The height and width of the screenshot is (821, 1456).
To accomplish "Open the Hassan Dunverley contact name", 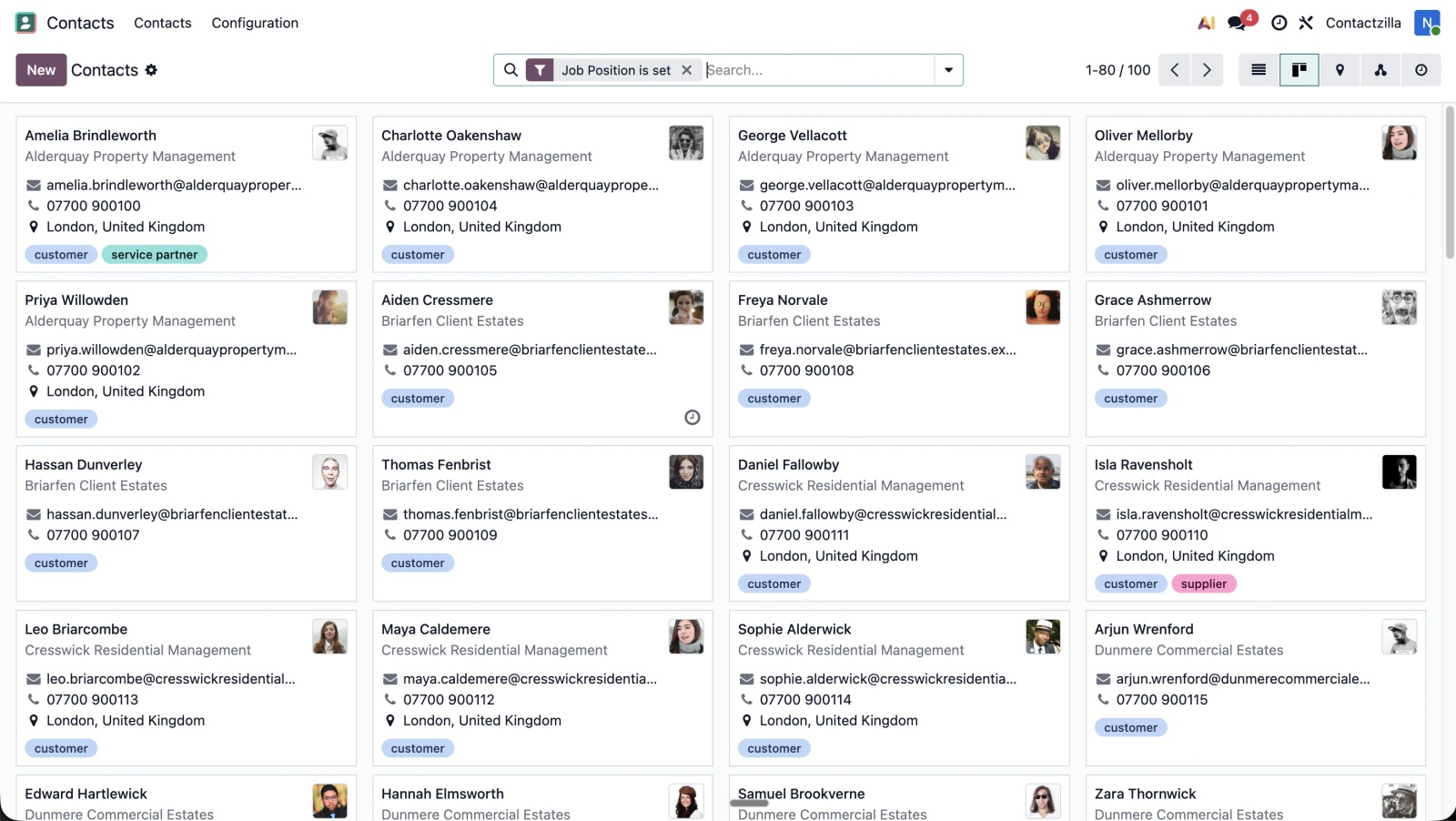I will [84, 465].
